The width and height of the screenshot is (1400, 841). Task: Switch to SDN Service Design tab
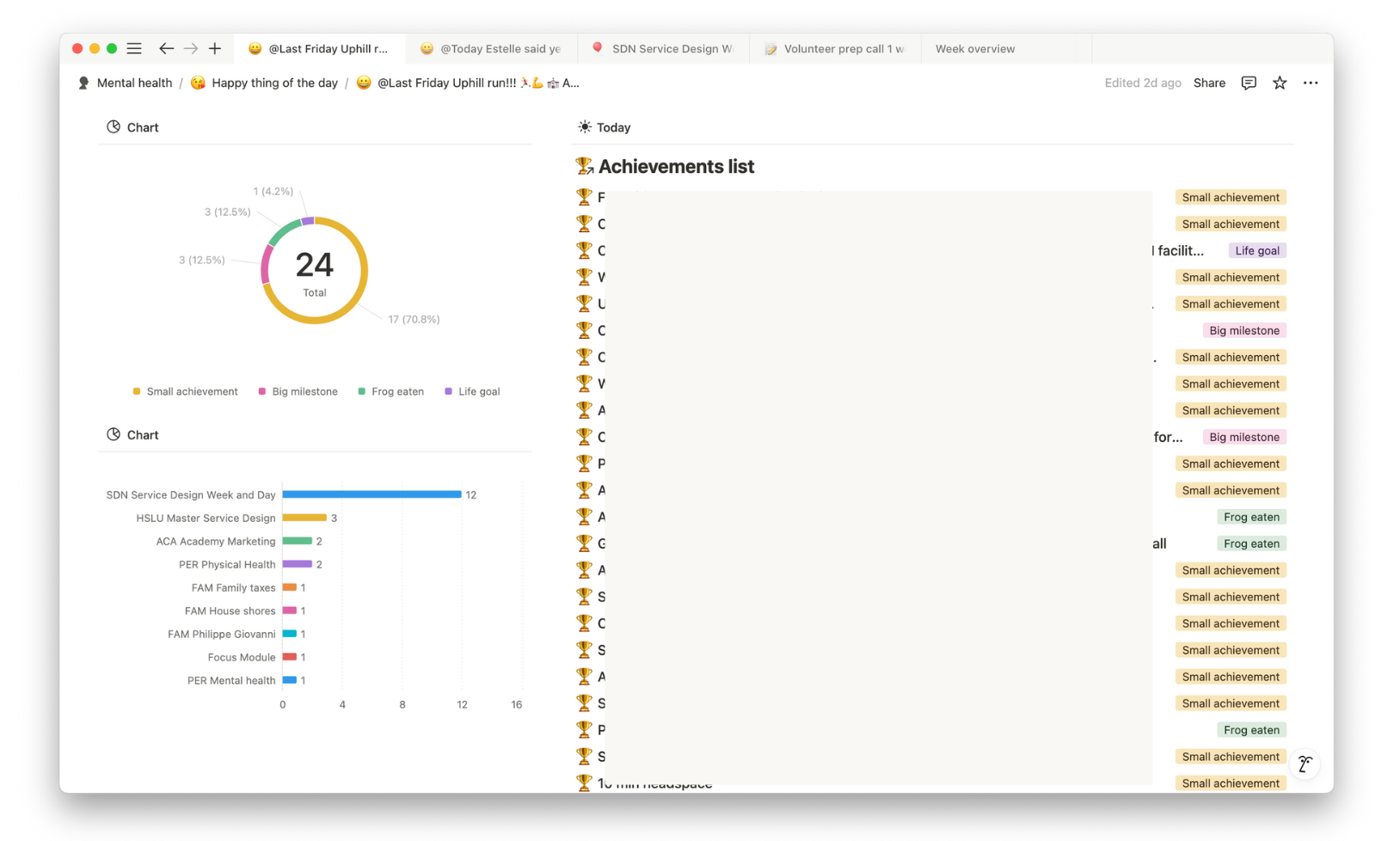671,49
